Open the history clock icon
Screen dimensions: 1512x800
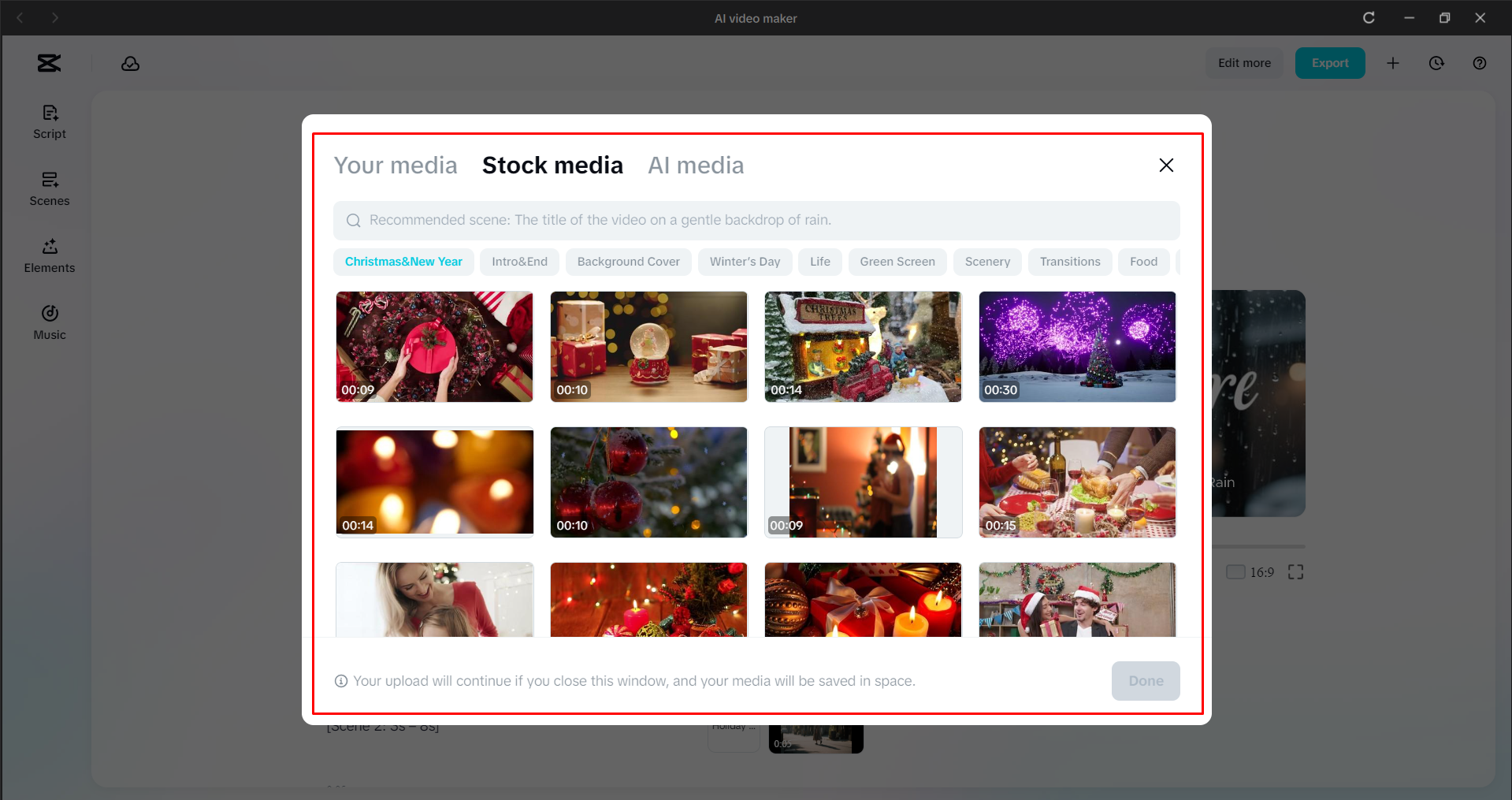[x=1436, y=63]
